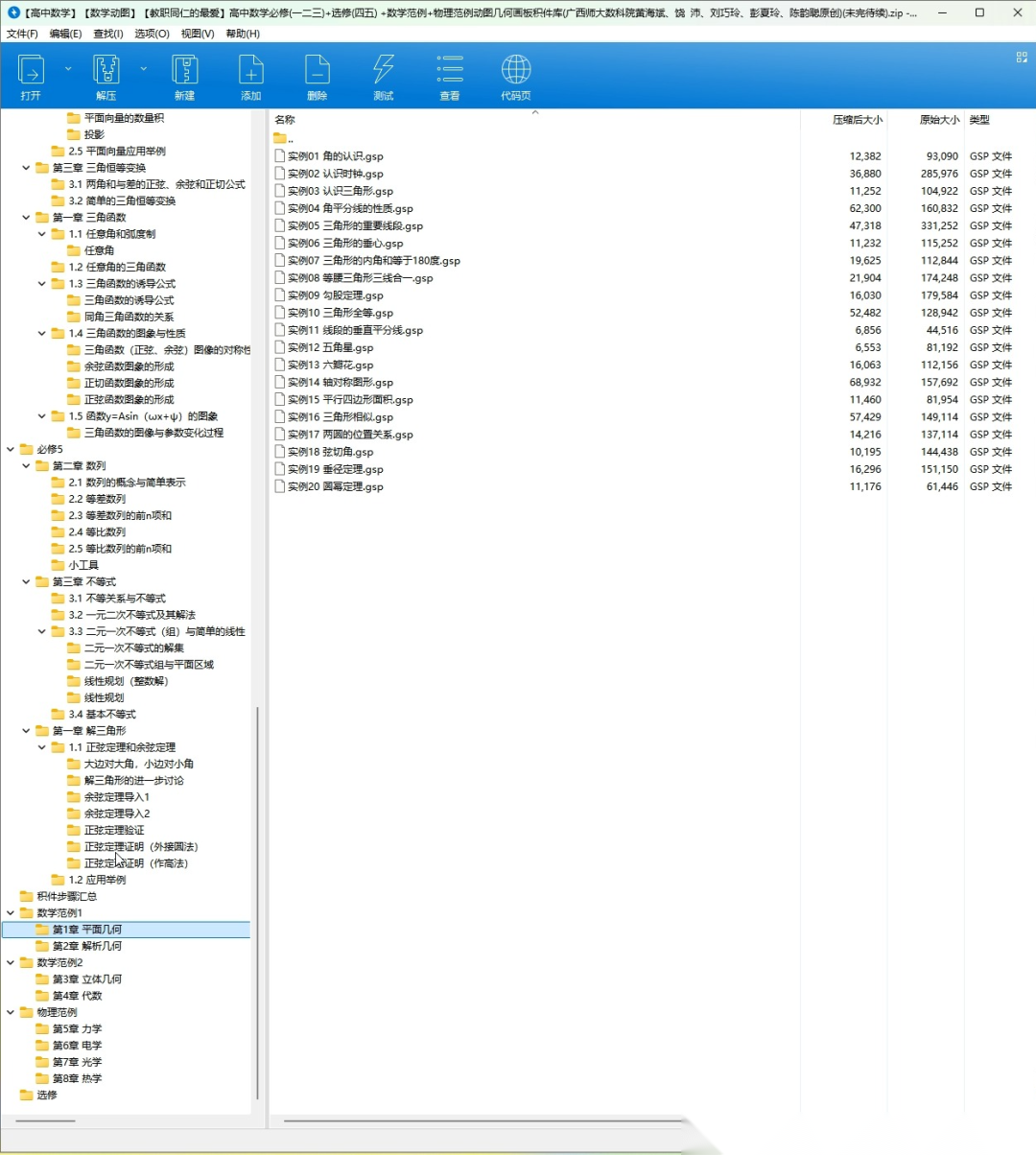
Task: Sort by the 名称 column header
Action: pos(285,120)
